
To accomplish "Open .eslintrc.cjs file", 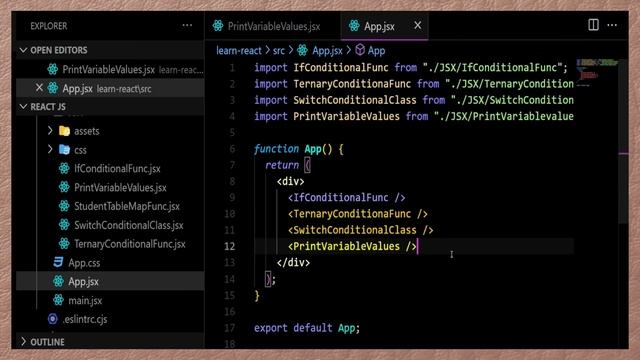I will tap(84, 319).
